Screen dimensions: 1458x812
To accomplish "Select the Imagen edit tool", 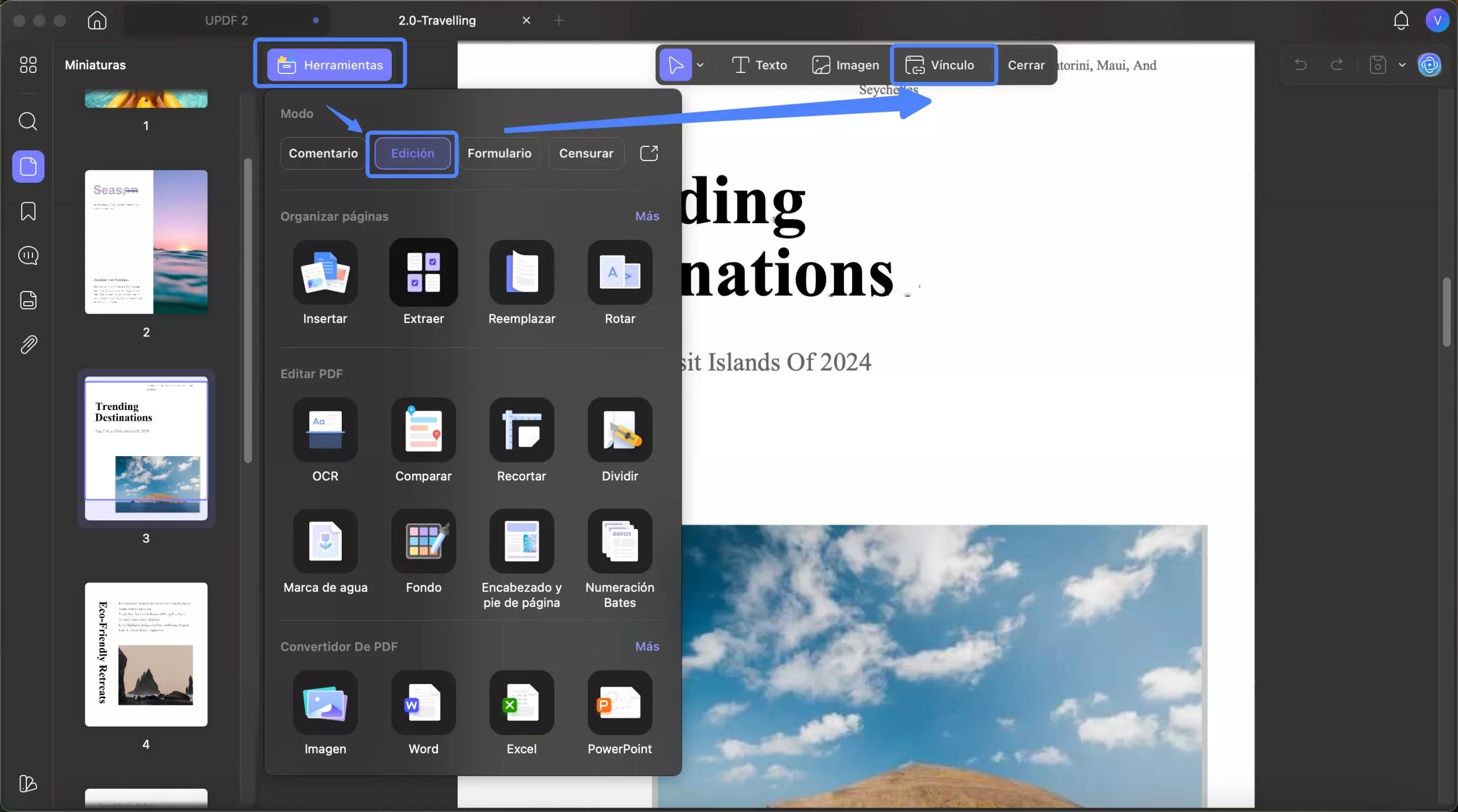I will coord(845,65).
